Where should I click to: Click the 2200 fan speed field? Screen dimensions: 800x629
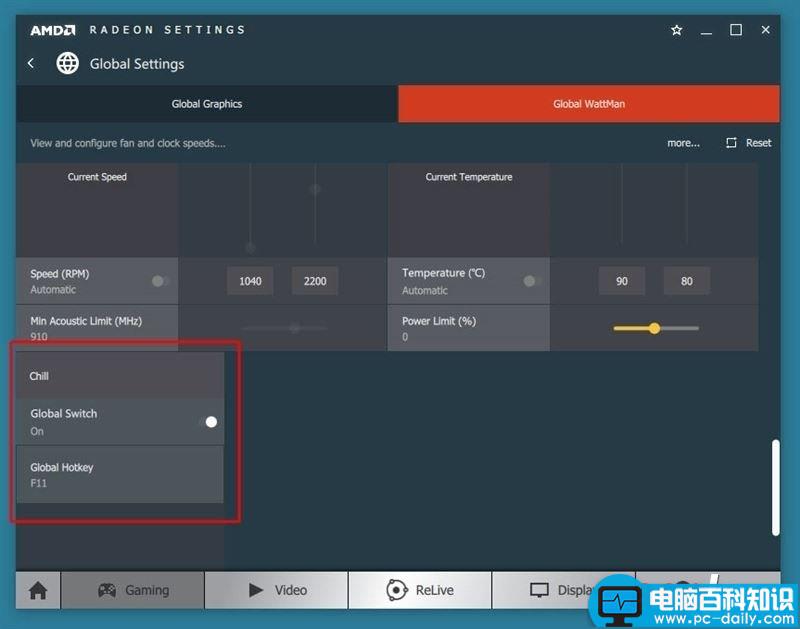coord(315,281)
